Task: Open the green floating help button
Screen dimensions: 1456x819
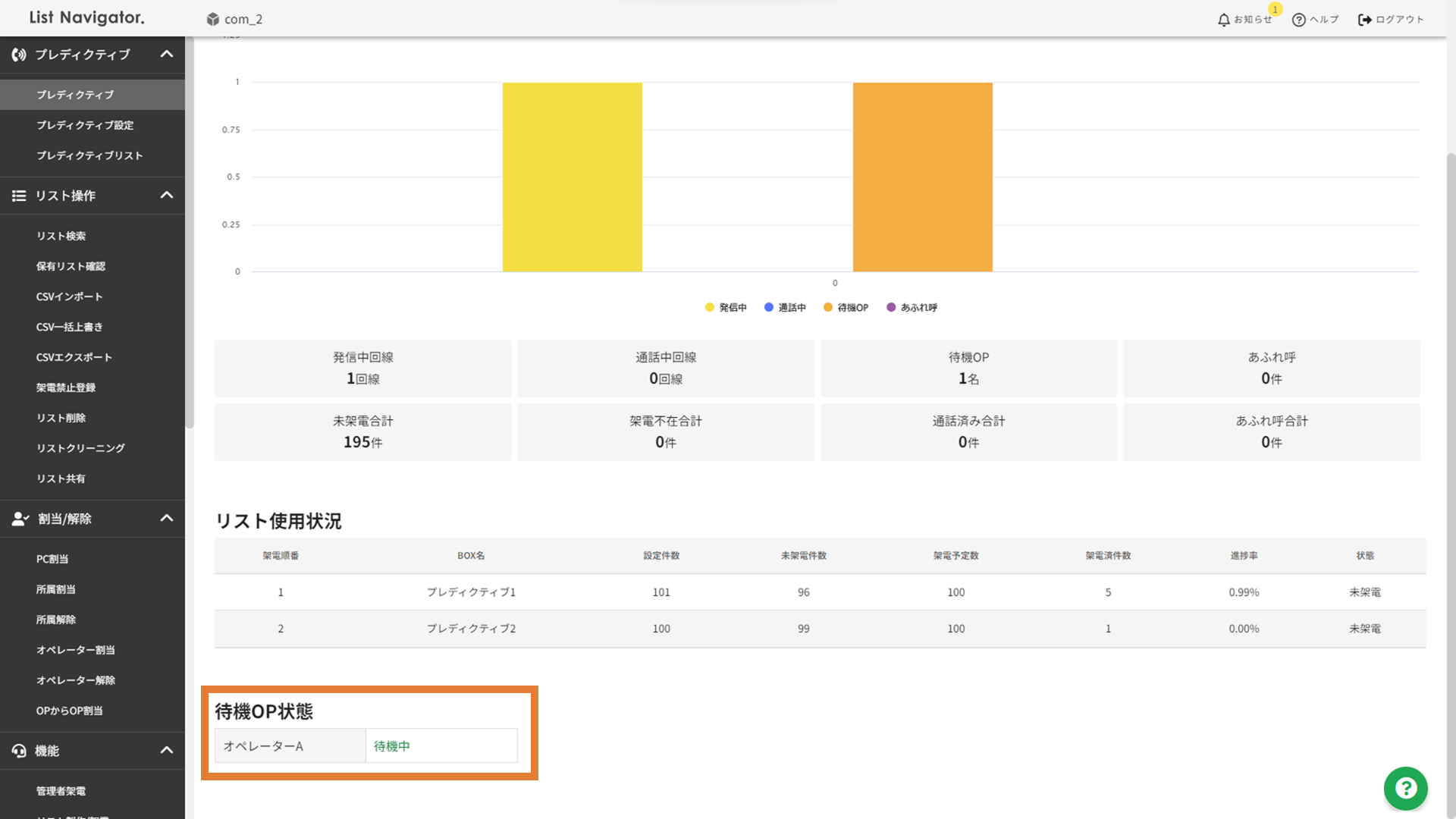Action: pos(1405,789)
